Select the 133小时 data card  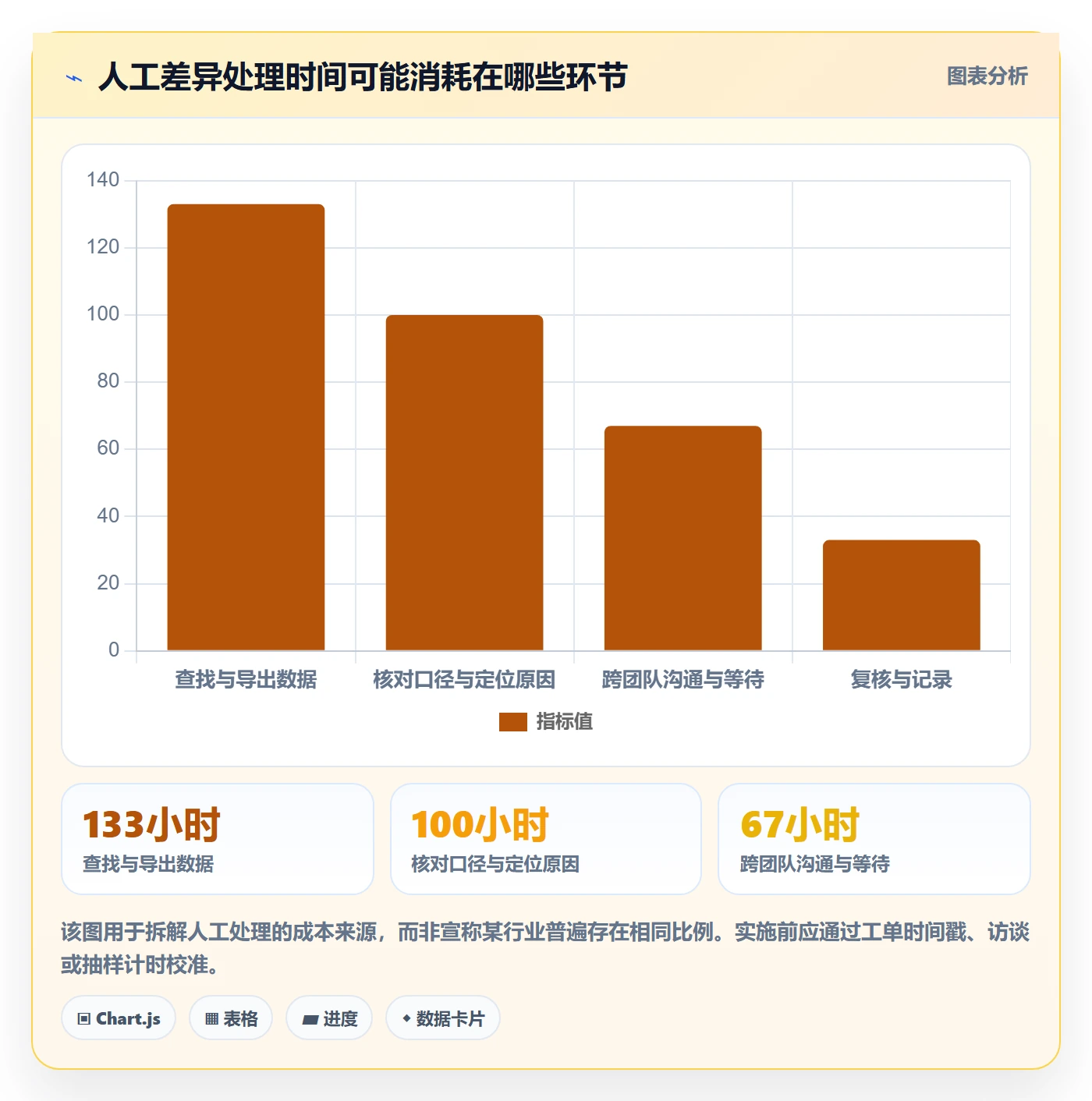point(218,839)
